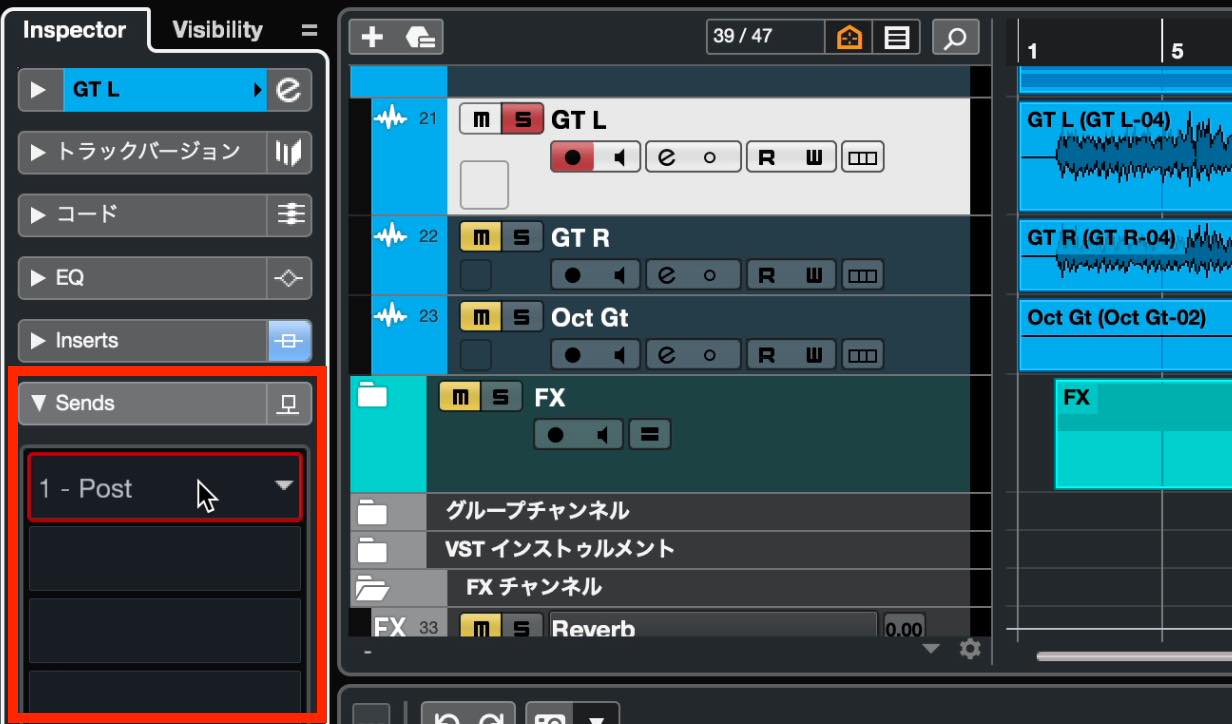
Task: Disable record on GT L track
Action: 573,157
